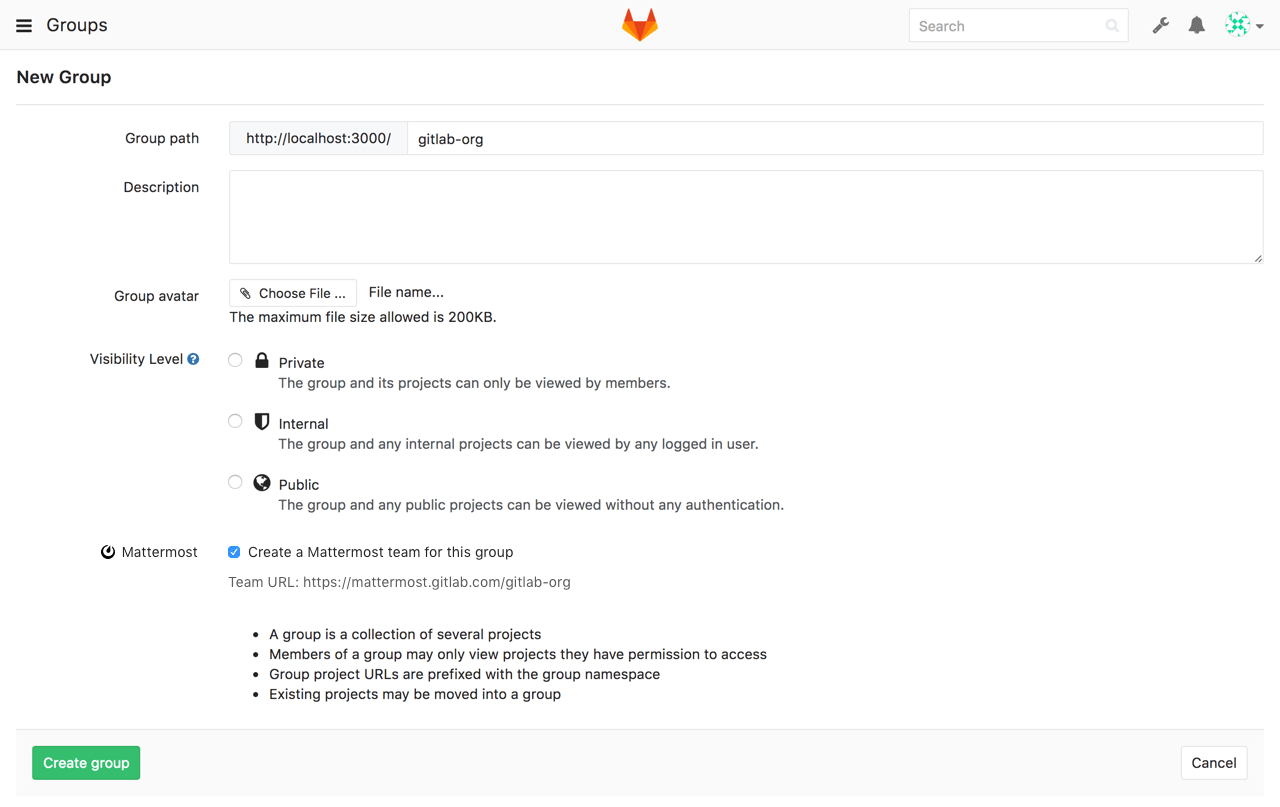Select the Public visibility level
The image size is (1280, 807).
(x=234, y=482)
